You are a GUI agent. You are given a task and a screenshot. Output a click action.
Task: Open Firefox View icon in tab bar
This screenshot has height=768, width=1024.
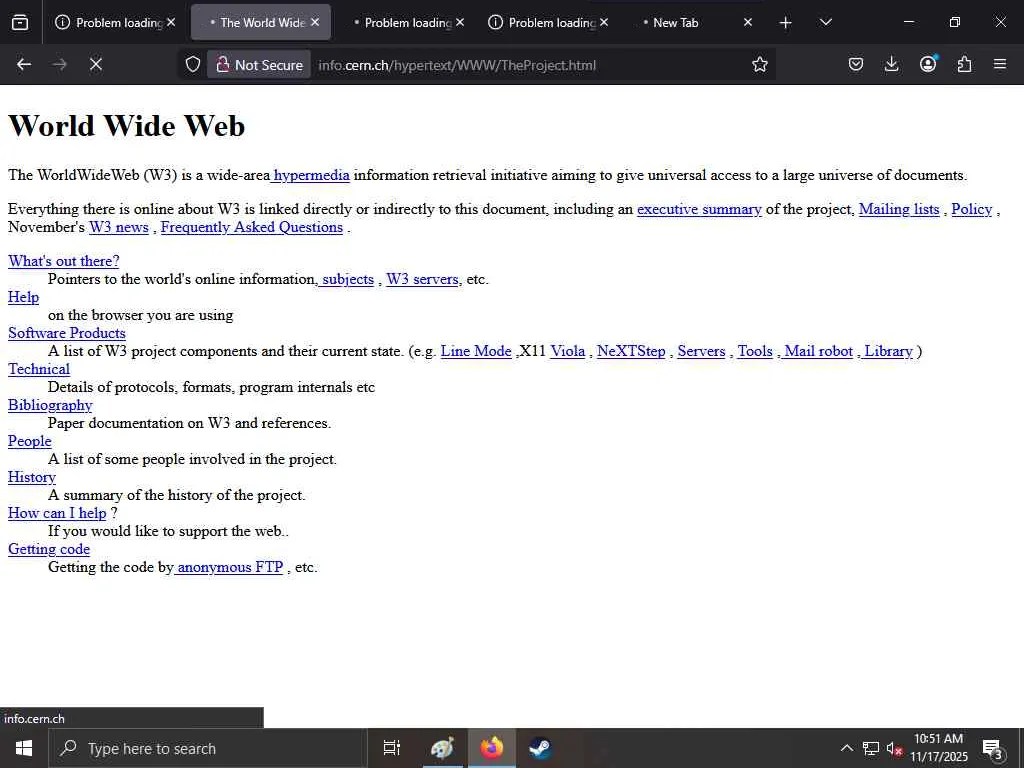click(x=20, y=22)
